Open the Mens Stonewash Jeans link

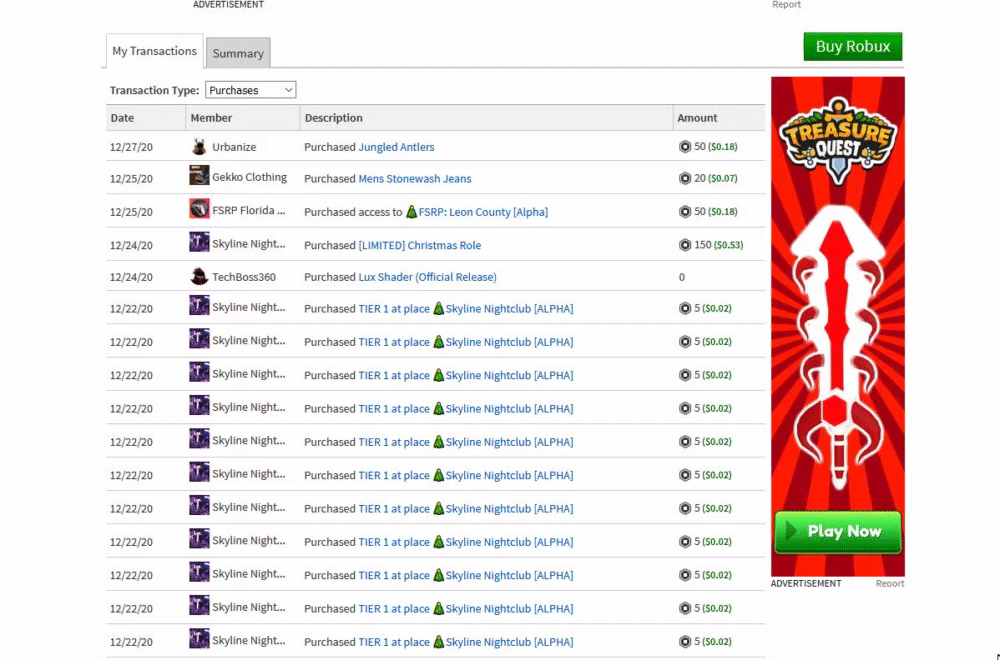415,179
